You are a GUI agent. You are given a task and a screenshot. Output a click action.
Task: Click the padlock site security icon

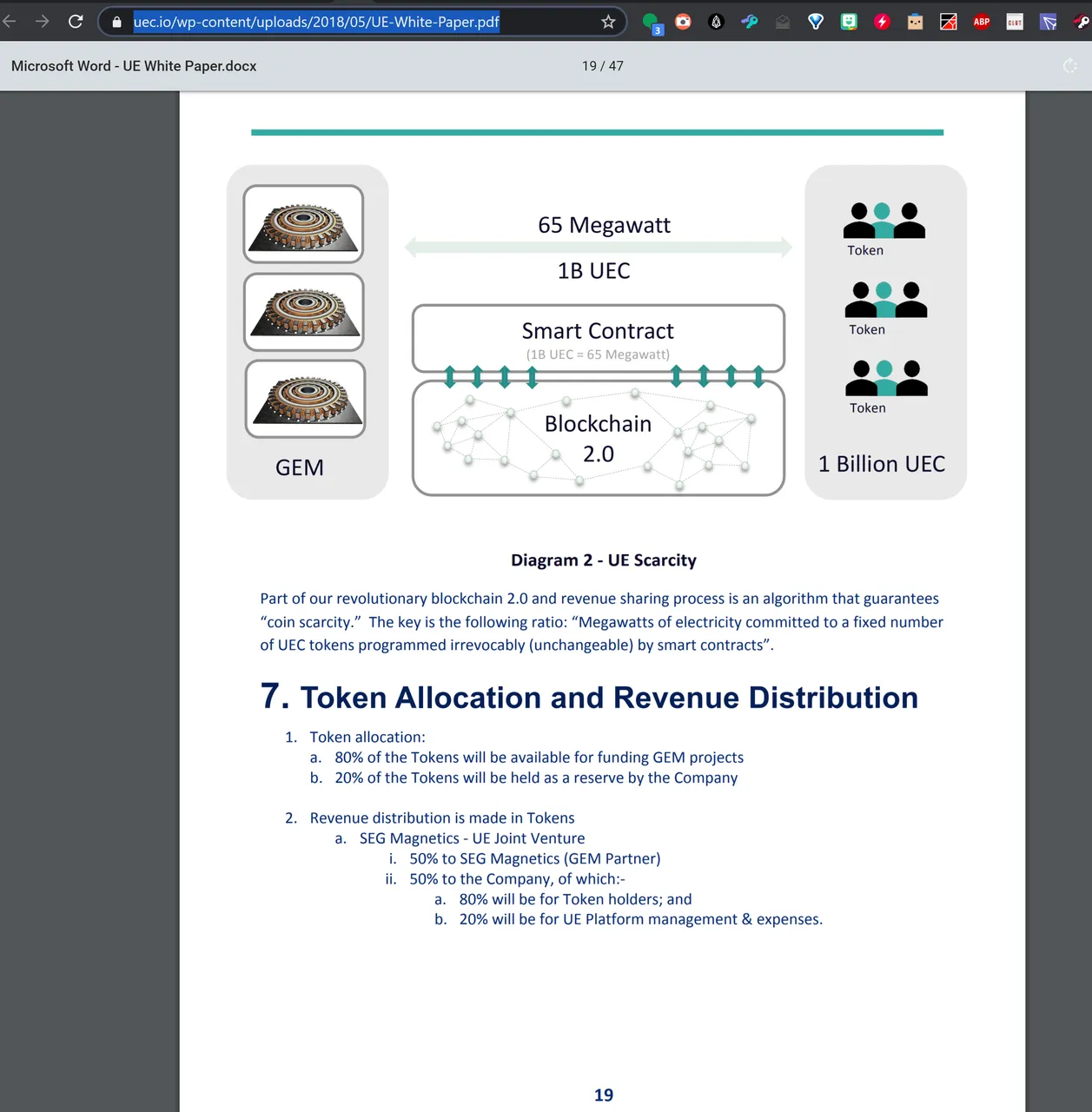coord(117,22)
